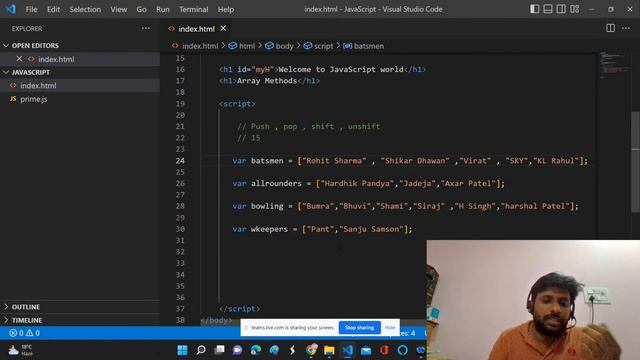Image resolution: width=640 pixels, height=360 pixels.
Task: Click "Sanju Samson" string on line 30
Action: coord(371,229)
